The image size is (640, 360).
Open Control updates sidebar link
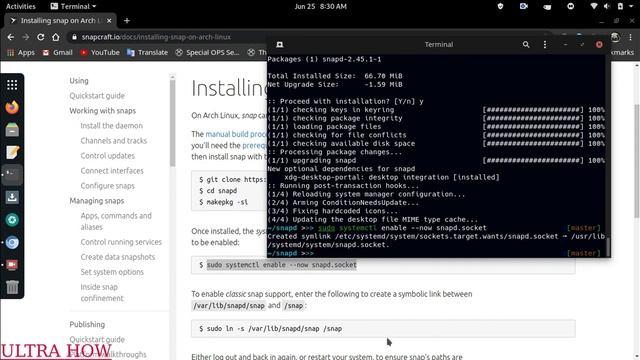107,156
